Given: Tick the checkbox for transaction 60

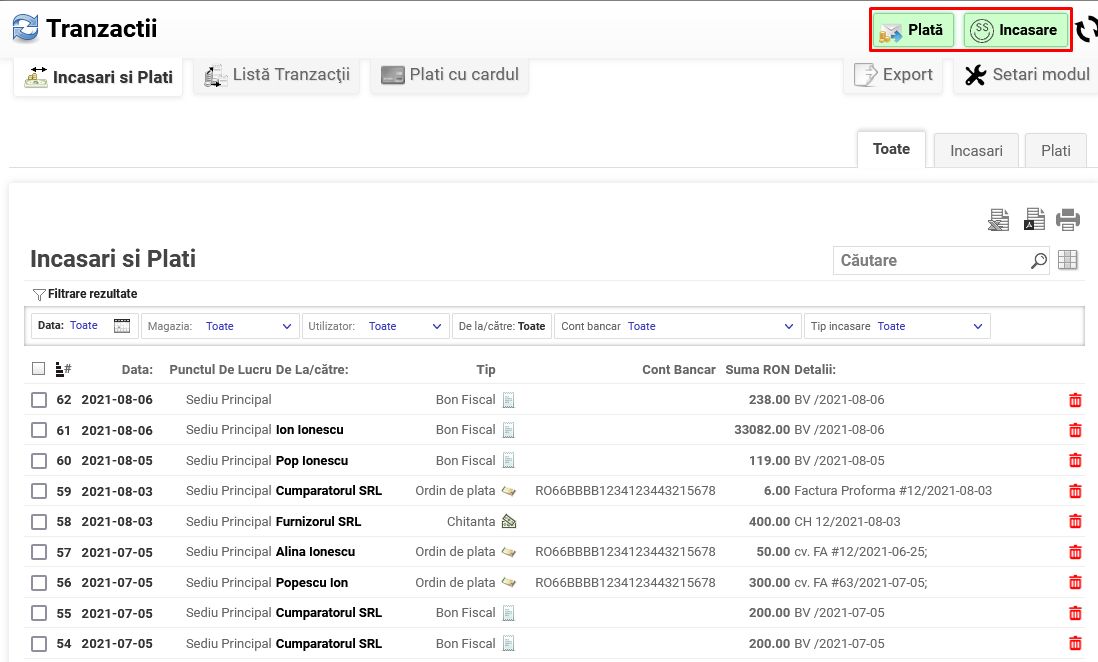Looking at the screenshot, I should click(x=39, y=461).
